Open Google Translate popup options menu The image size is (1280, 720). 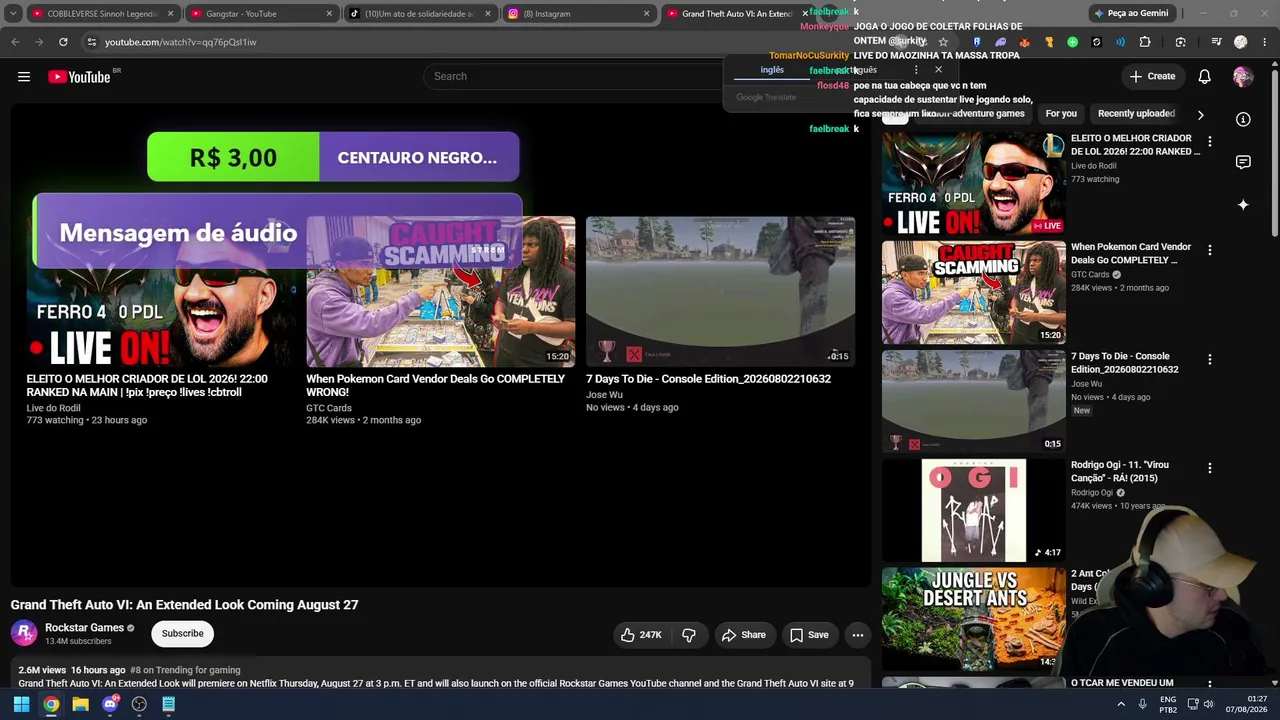click(x=916, y=70)
